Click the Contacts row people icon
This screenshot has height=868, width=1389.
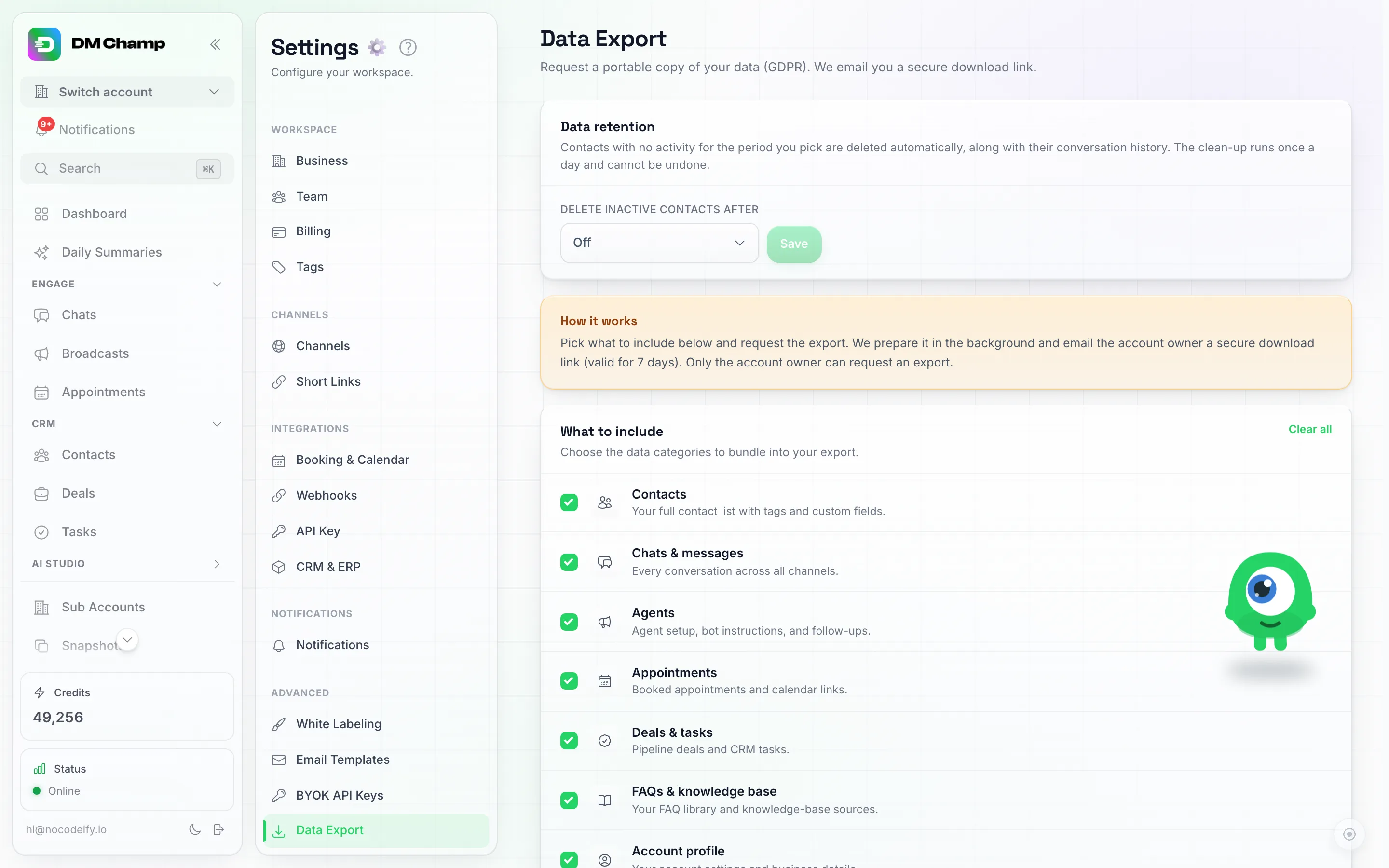(x=604, y=502)
